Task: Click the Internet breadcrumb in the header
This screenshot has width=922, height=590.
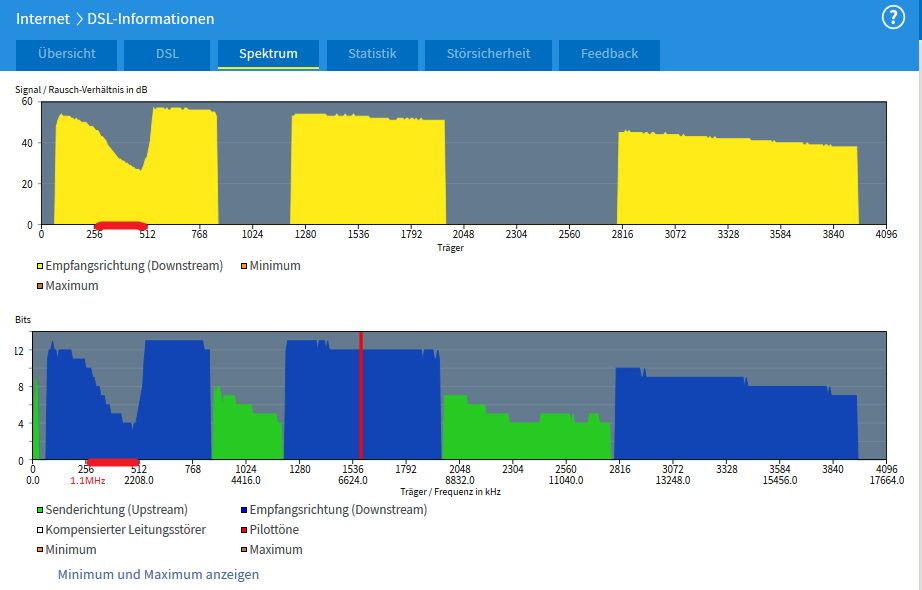Action: 43,18
